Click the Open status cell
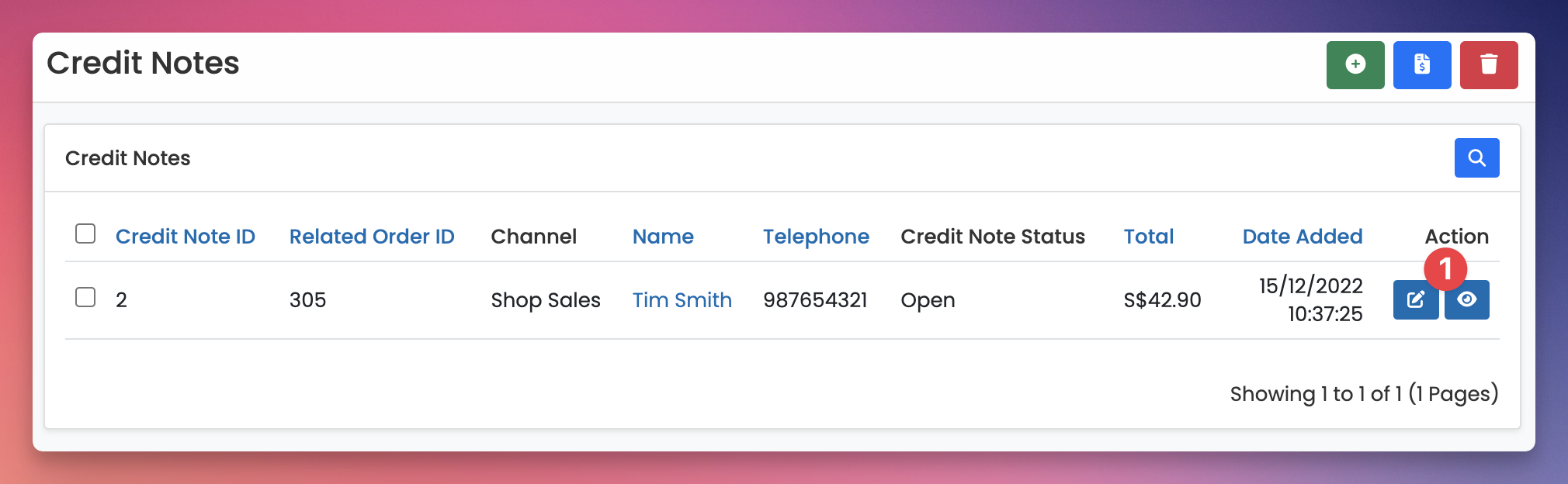The width and height of the screenshot is (1568, 484). pos(928,300)
